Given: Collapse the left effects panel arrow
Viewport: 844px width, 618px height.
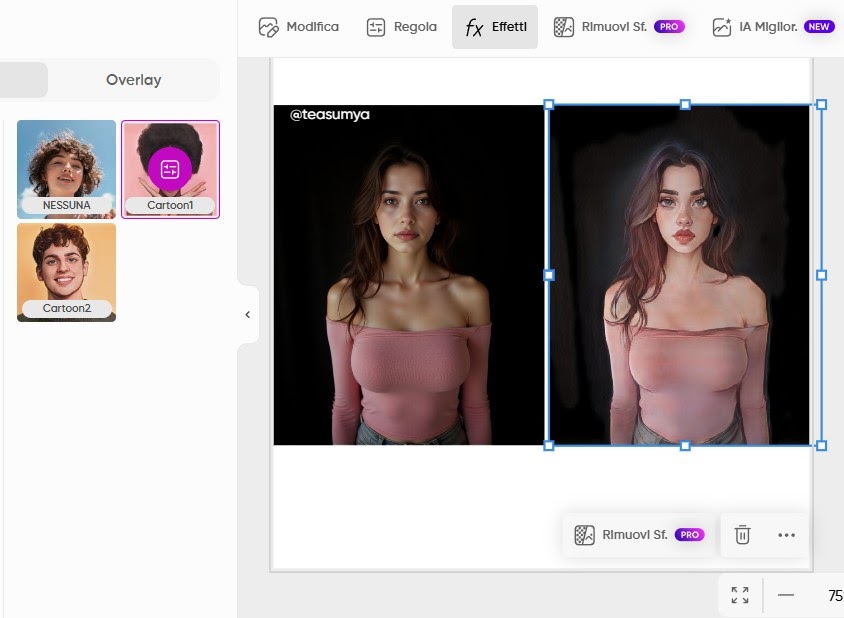Looking at the screenshot, I should [247, 315].
